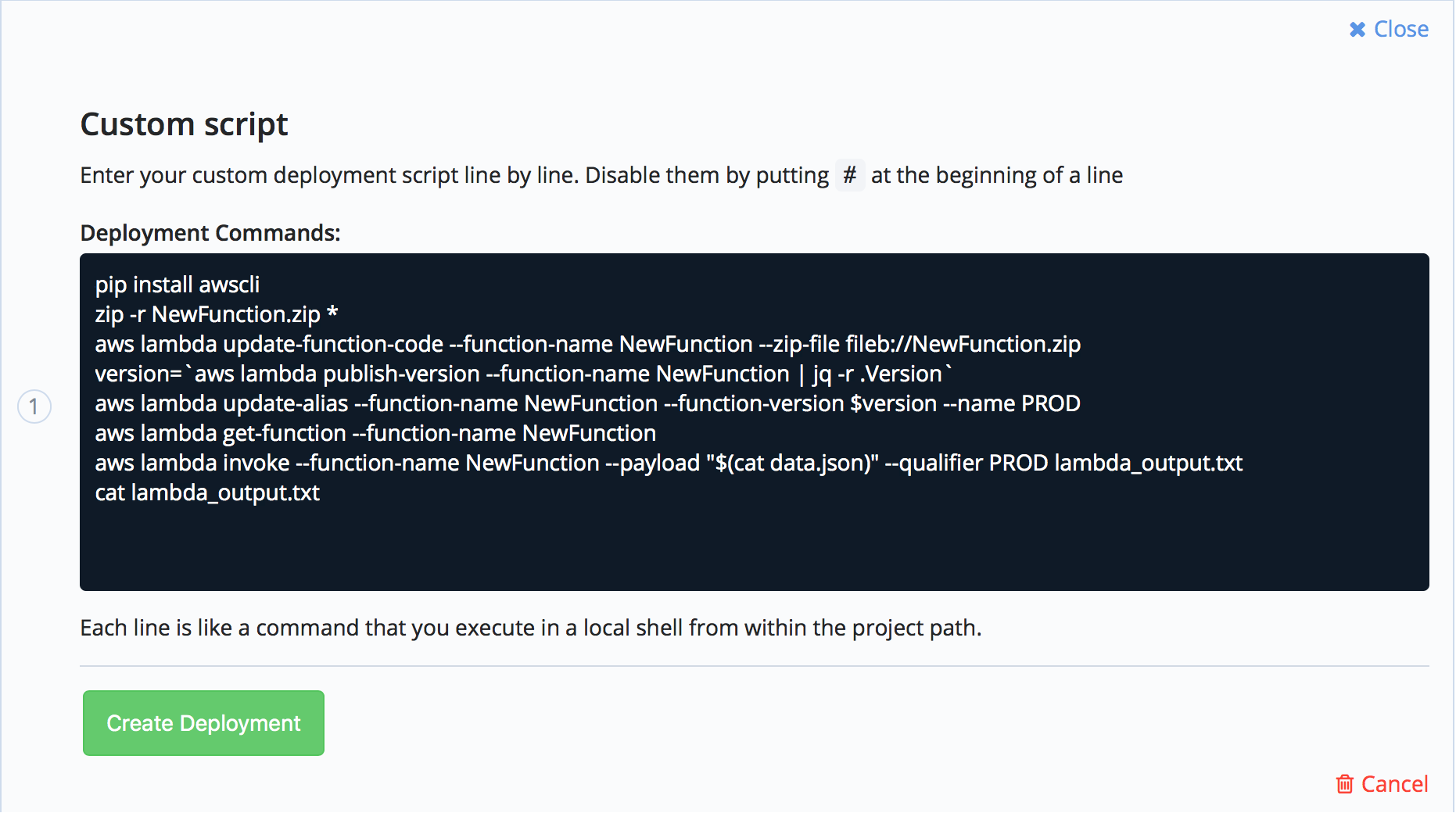Click the Create Deployment button
This screenshot has height=813, width=1456.
[x=203, y=723]
